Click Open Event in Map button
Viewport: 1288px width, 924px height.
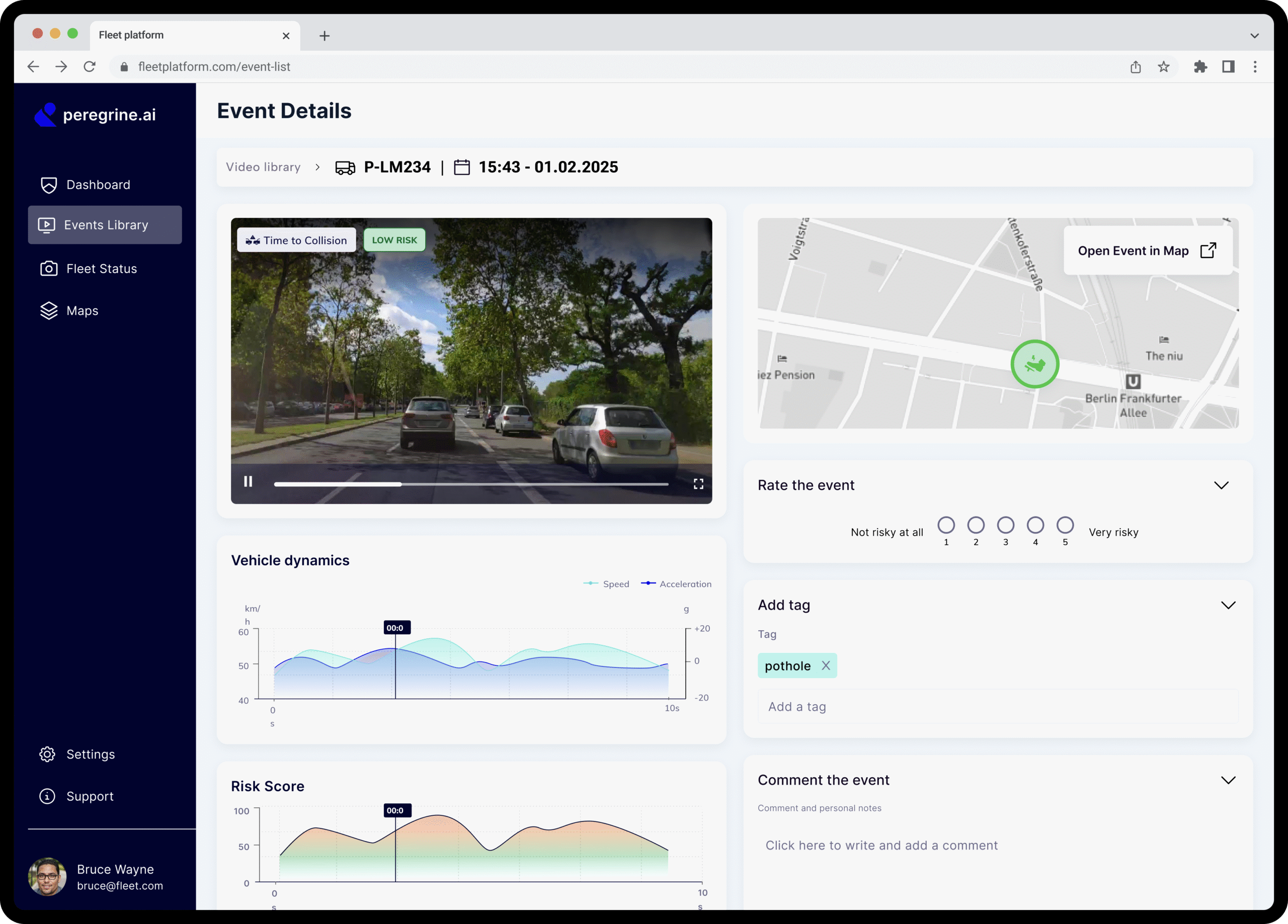pos(1147,250)
